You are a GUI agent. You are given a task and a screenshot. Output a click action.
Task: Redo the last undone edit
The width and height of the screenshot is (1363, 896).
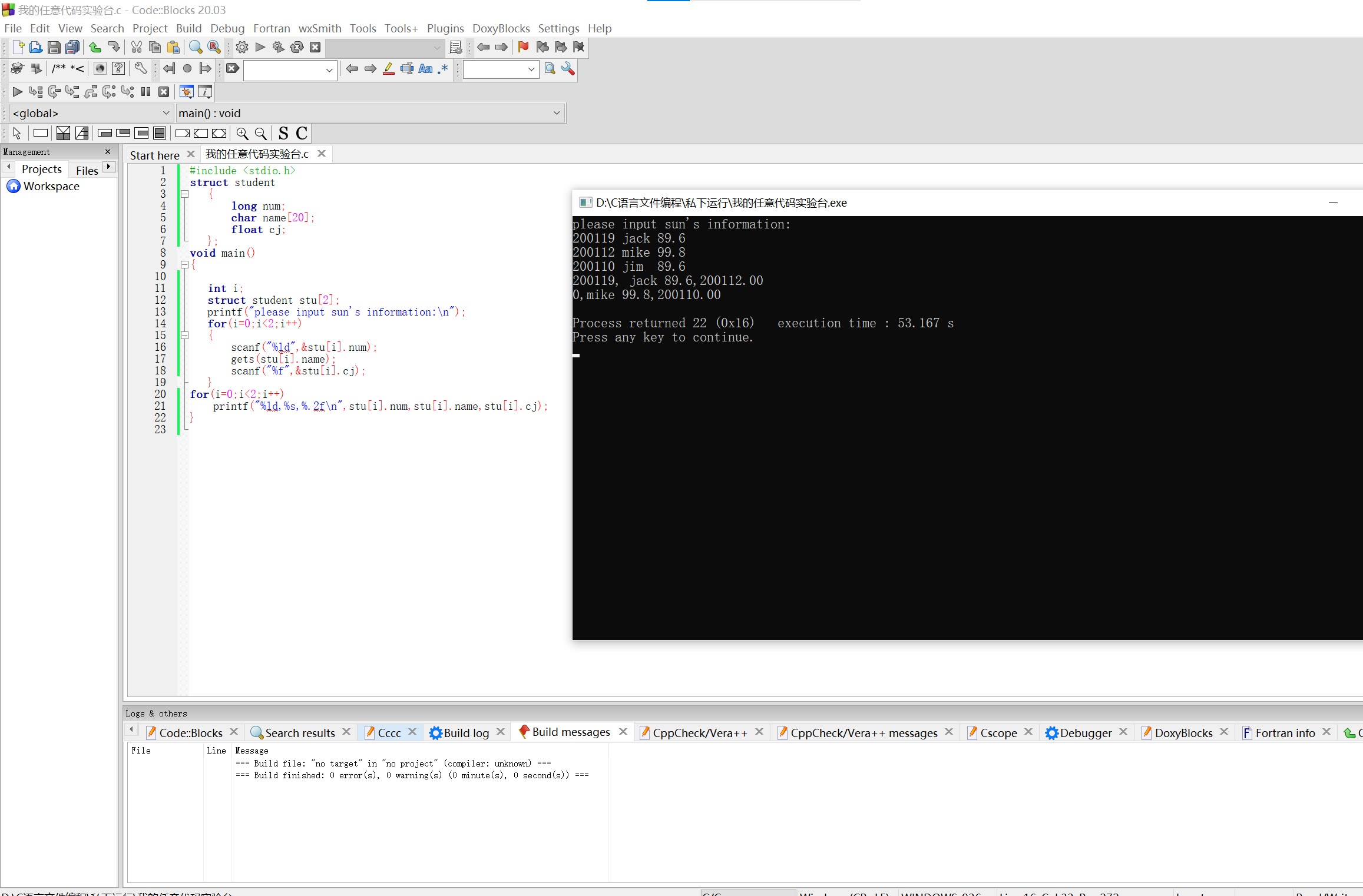pyautogui.click(x=114, y=47)
